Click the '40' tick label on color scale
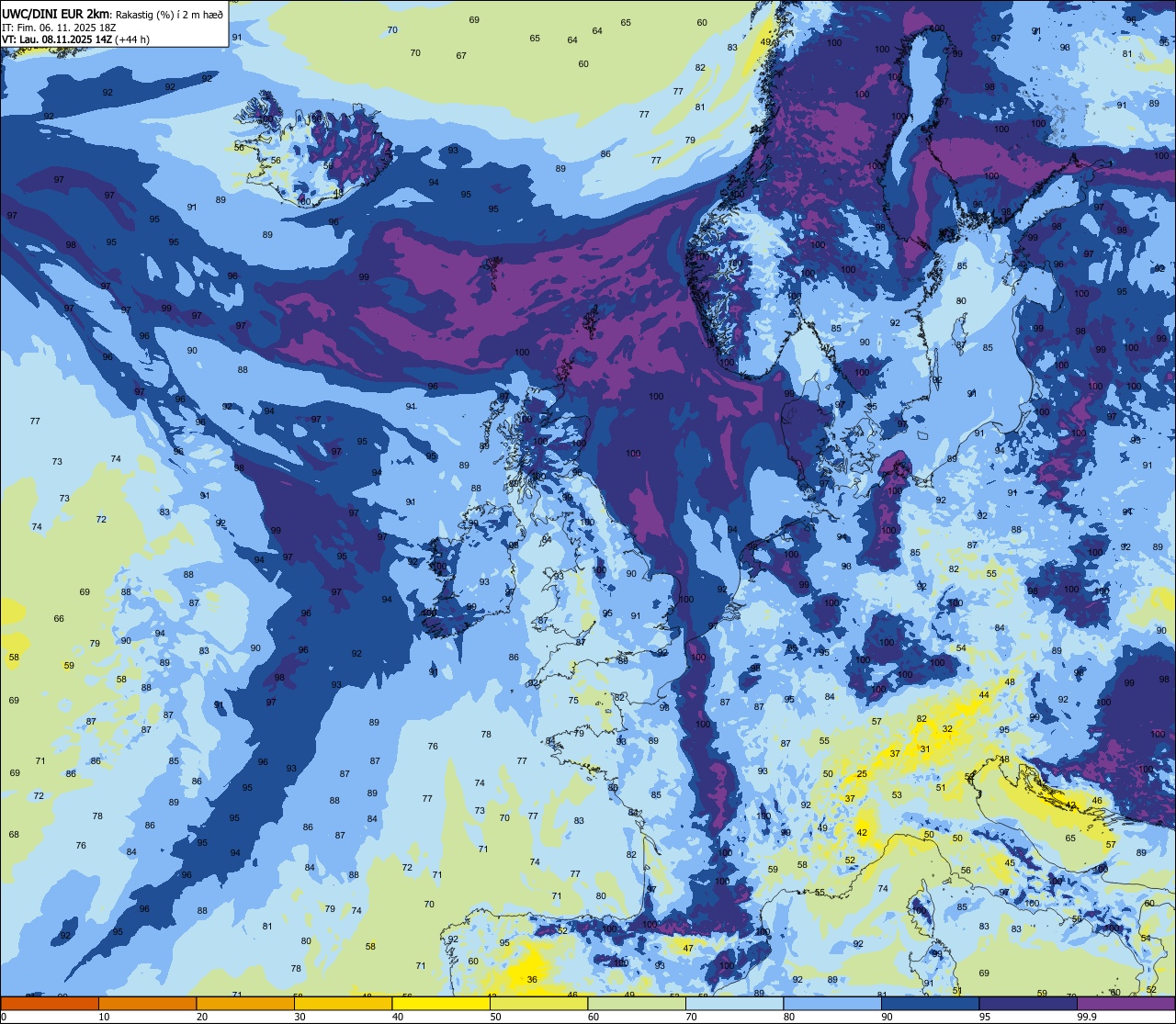The width and height of the screenshot is (1176, 1024). point(397,1017)
